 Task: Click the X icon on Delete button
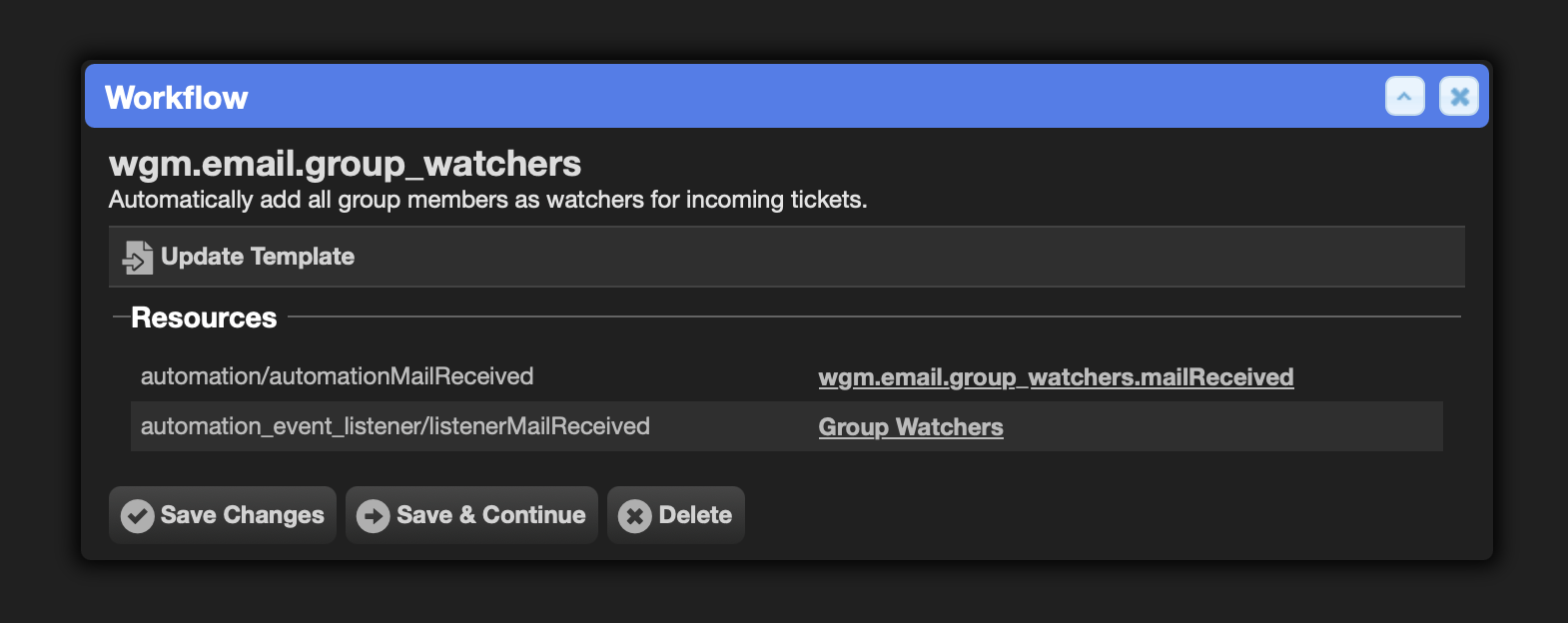point(634,516)
